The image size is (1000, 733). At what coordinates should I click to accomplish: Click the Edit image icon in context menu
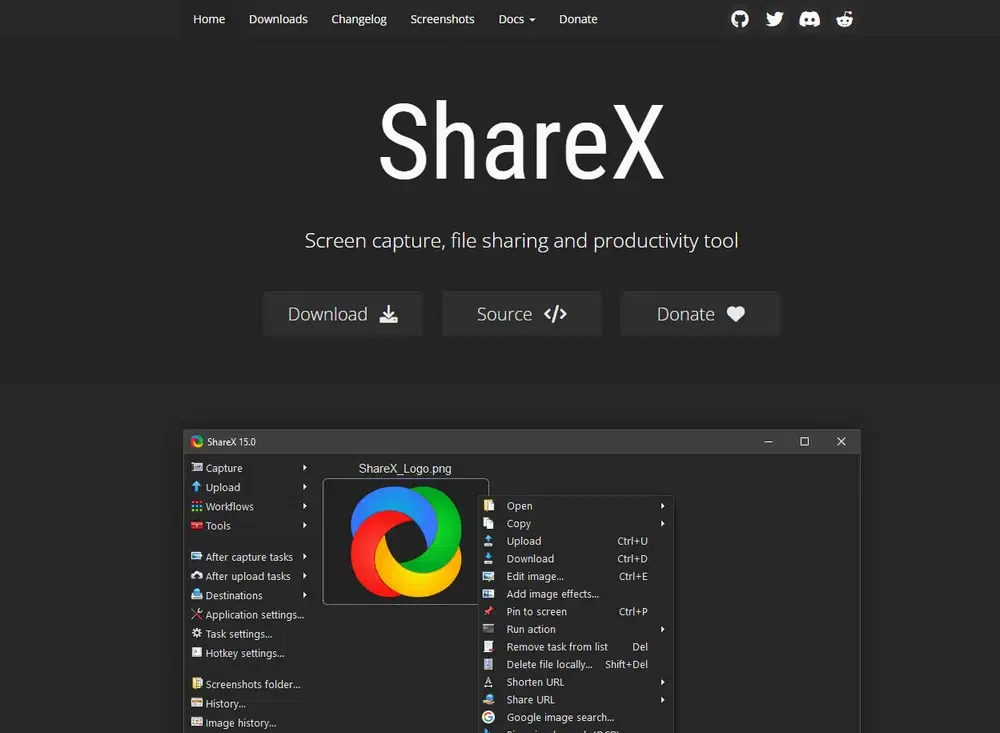tap(489, 576)
